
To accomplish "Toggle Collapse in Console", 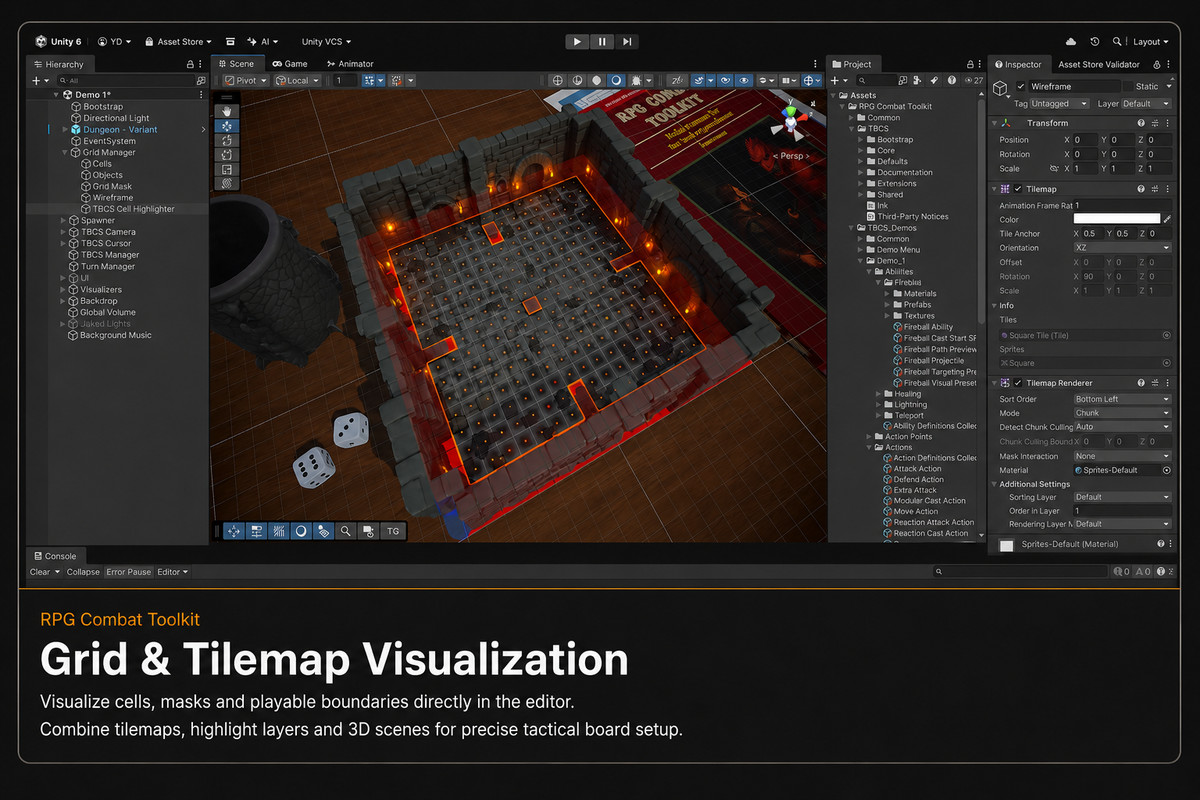I will click(x=83, y=572).
